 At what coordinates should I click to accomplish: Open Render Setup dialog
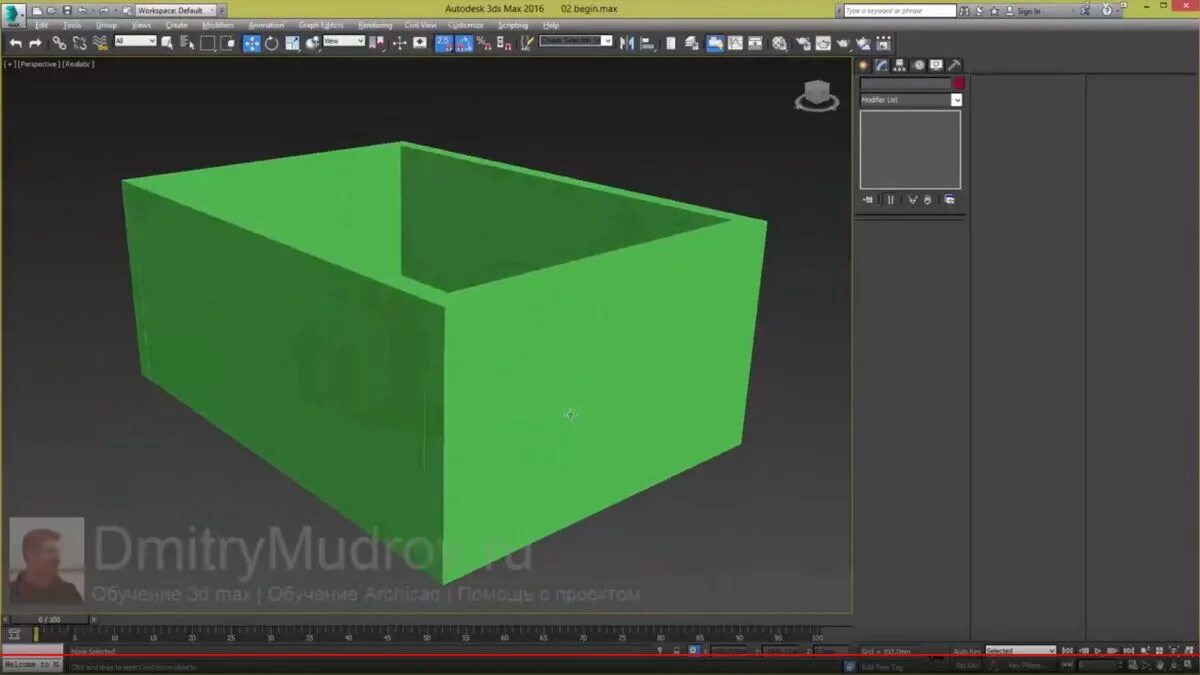coord(802,43)
